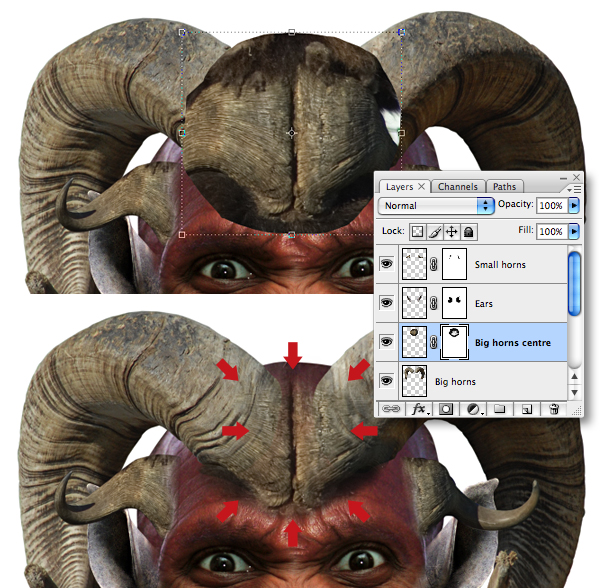Lock all with the padlock icon

point(468,231)
